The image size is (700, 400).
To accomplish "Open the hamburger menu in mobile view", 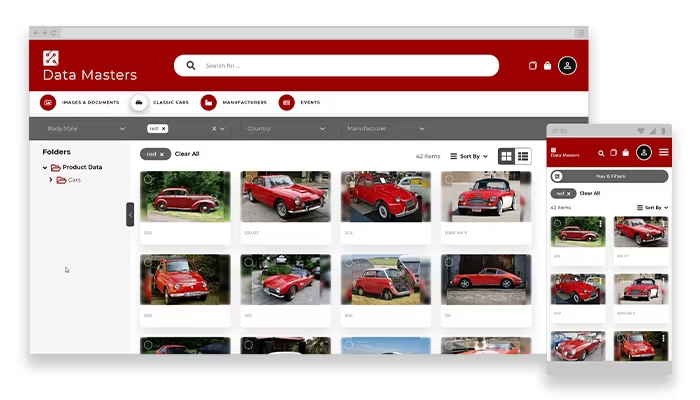I will coord(663,152).
